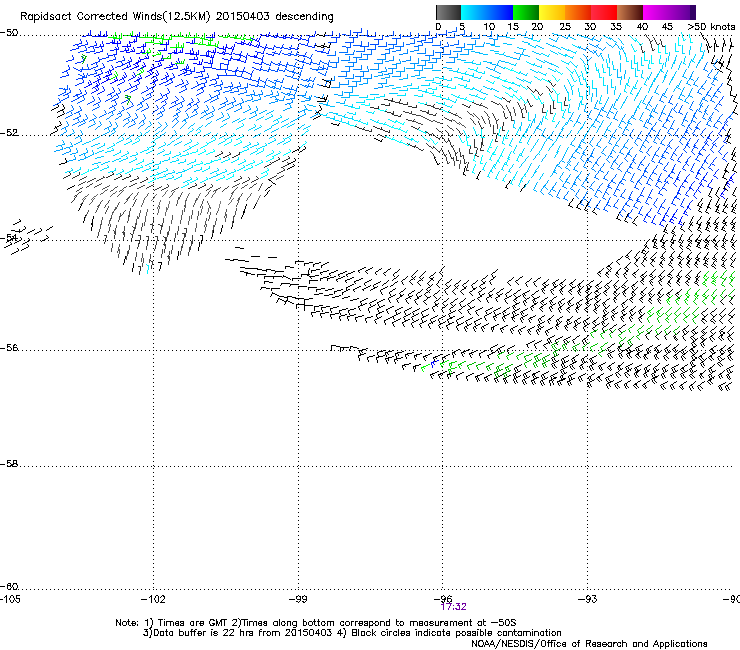Click the '25' legend scale label
The image size is (740, 650).
tap(565, 27)
